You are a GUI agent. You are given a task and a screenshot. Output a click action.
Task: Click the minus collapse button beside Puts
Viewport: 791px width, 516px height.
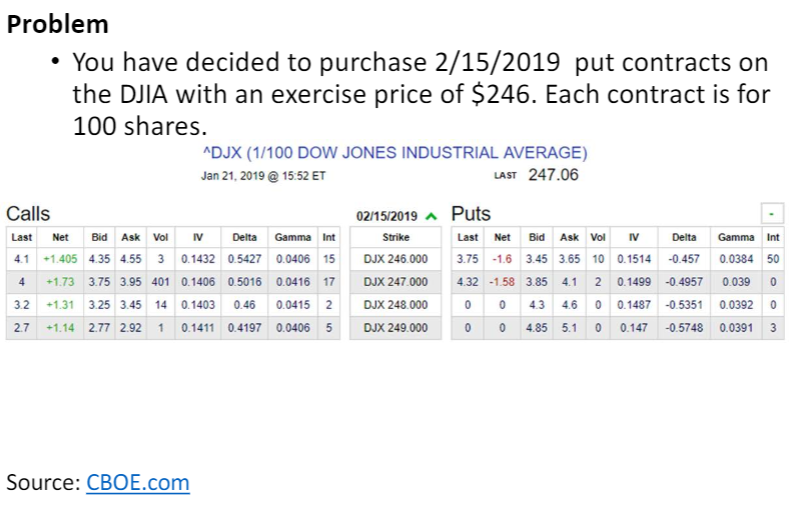point(771,214)
